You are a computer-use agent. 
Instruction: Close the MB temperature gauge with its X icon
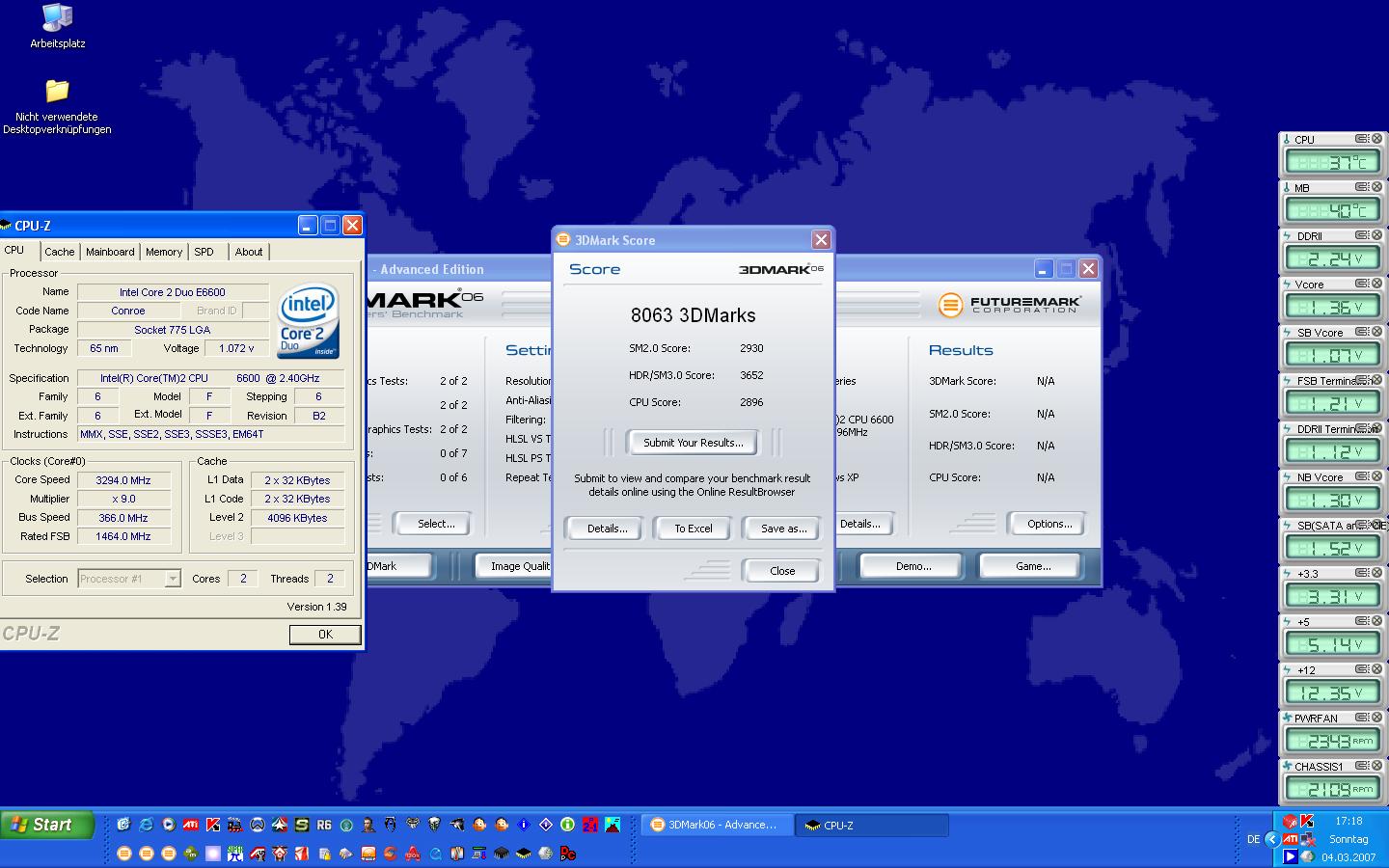point(1376,187)
